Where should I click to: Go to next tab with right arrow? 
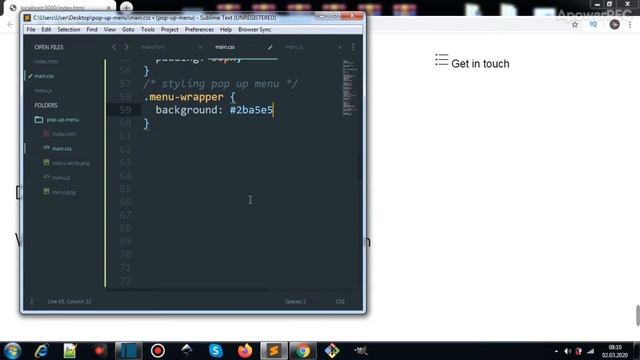(127, 47)
